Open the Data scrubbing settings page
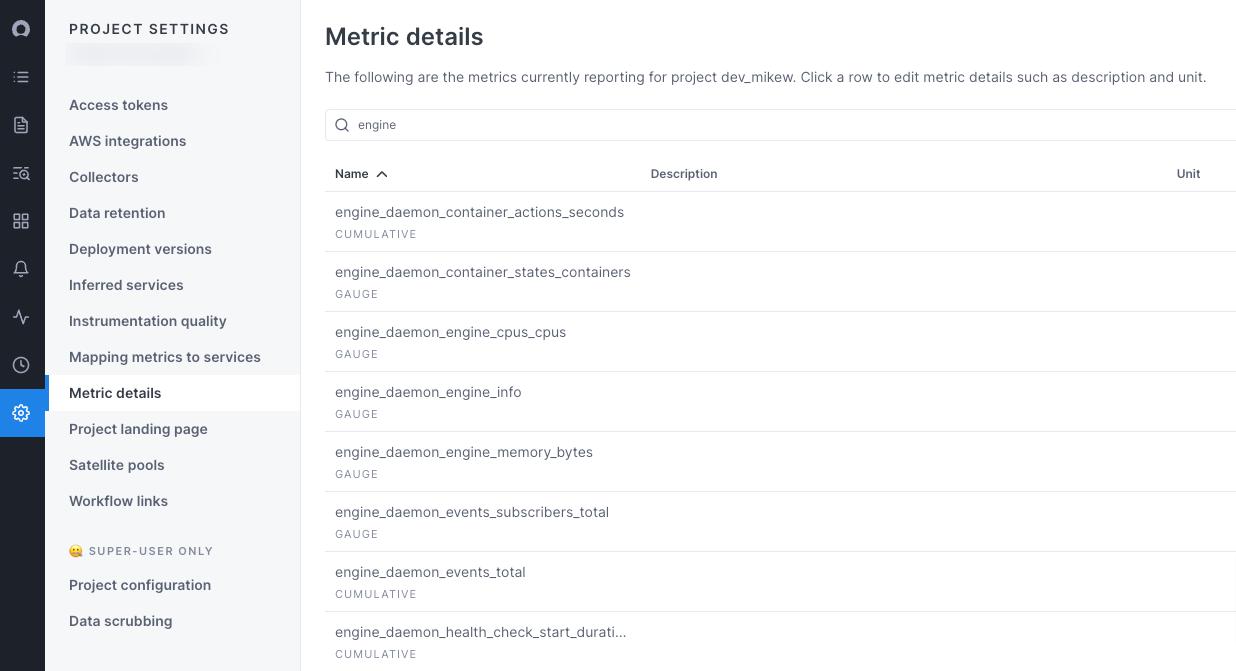Image resolution: width=1236 pixels, height=671 pixels. [120, 621]
